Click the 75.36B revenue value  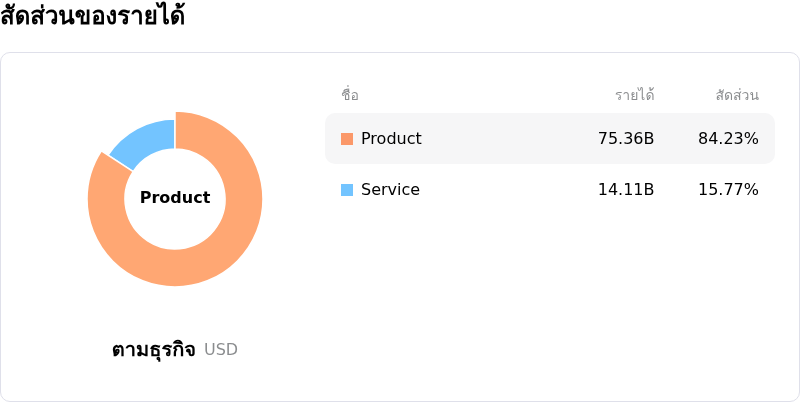click(x=626, y=138)
